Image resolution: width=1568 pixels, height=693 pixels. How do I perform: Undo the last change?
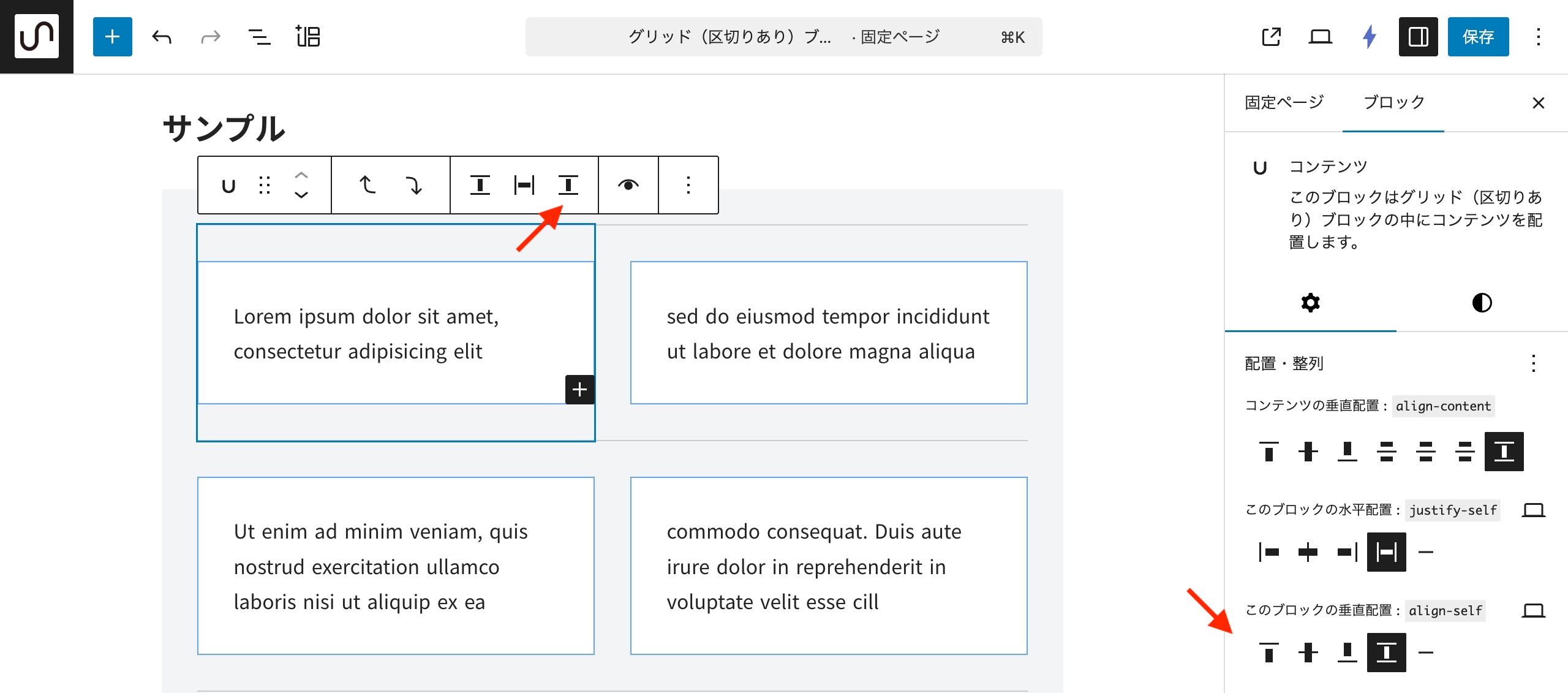point(162,37)
